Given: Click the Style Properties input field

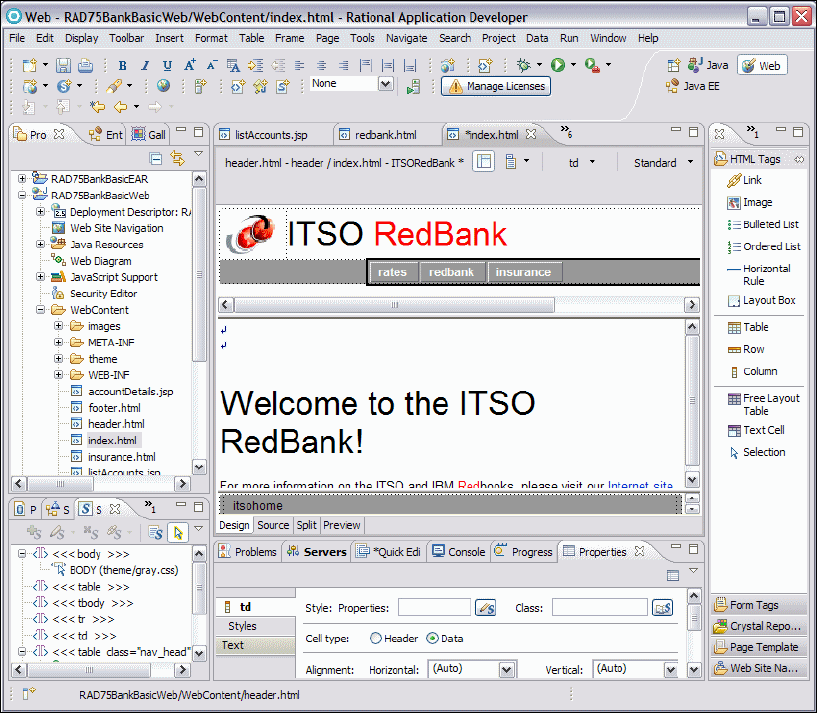Looking at the screenshot, I should click(435, 608).
